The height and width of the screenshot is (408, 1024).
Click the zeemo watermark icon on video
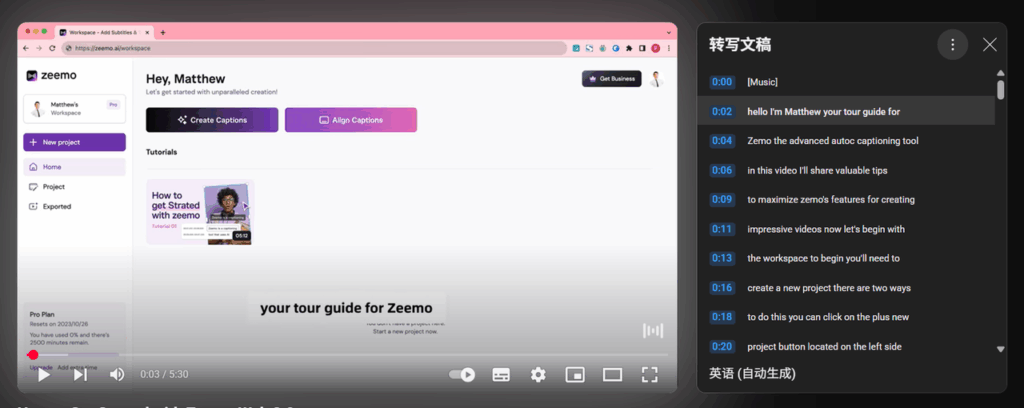[652, 330]
